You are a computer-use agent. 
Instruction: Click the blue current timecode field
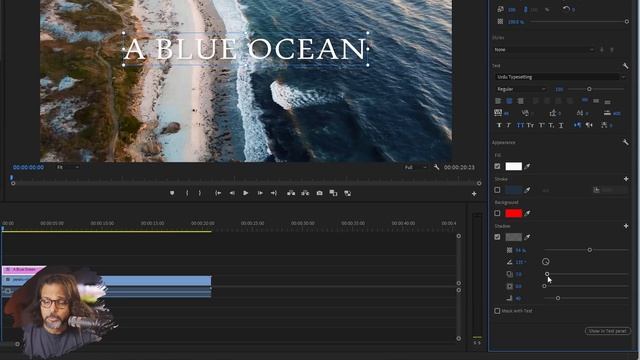pyautogui.click(x=28, y=167)
